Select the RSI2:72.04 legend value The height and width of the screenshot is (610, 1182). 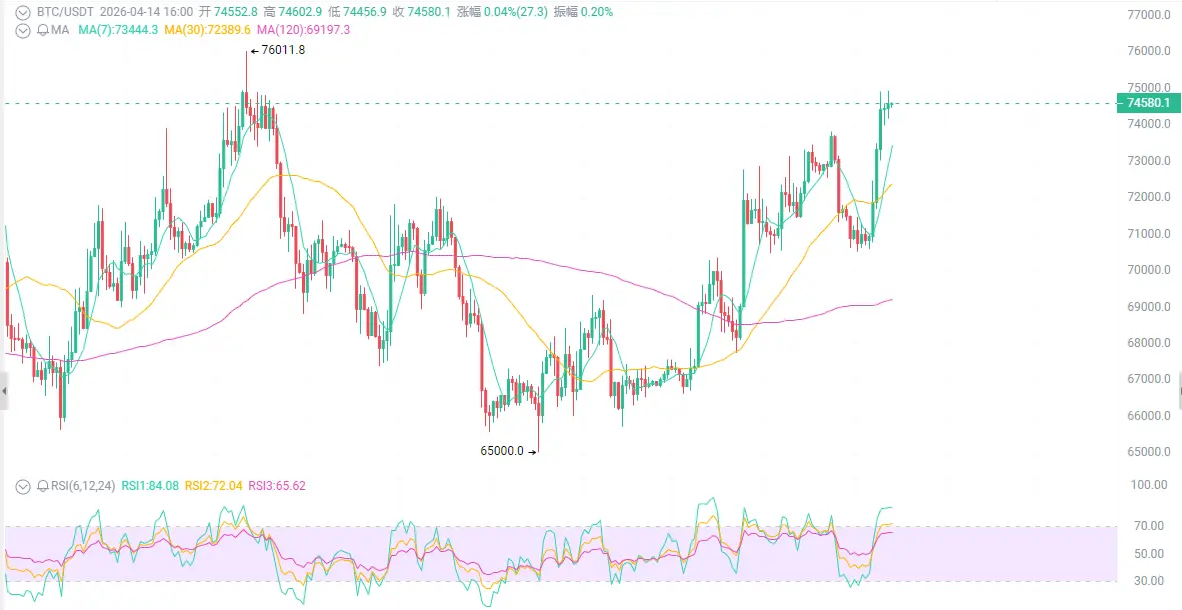[213, 486]
